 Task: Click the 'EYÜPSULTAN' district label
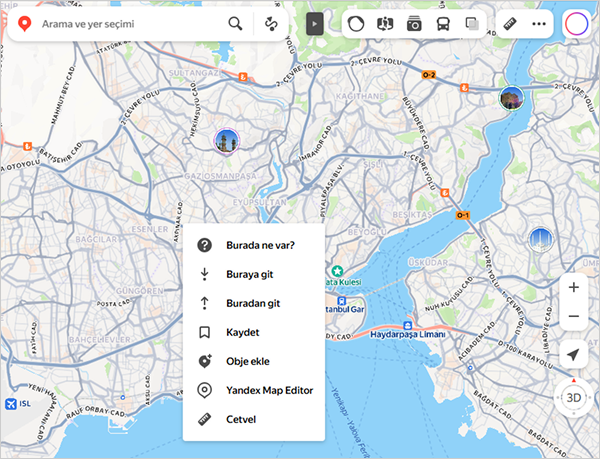pyautogui.click(x=260, y=202)
